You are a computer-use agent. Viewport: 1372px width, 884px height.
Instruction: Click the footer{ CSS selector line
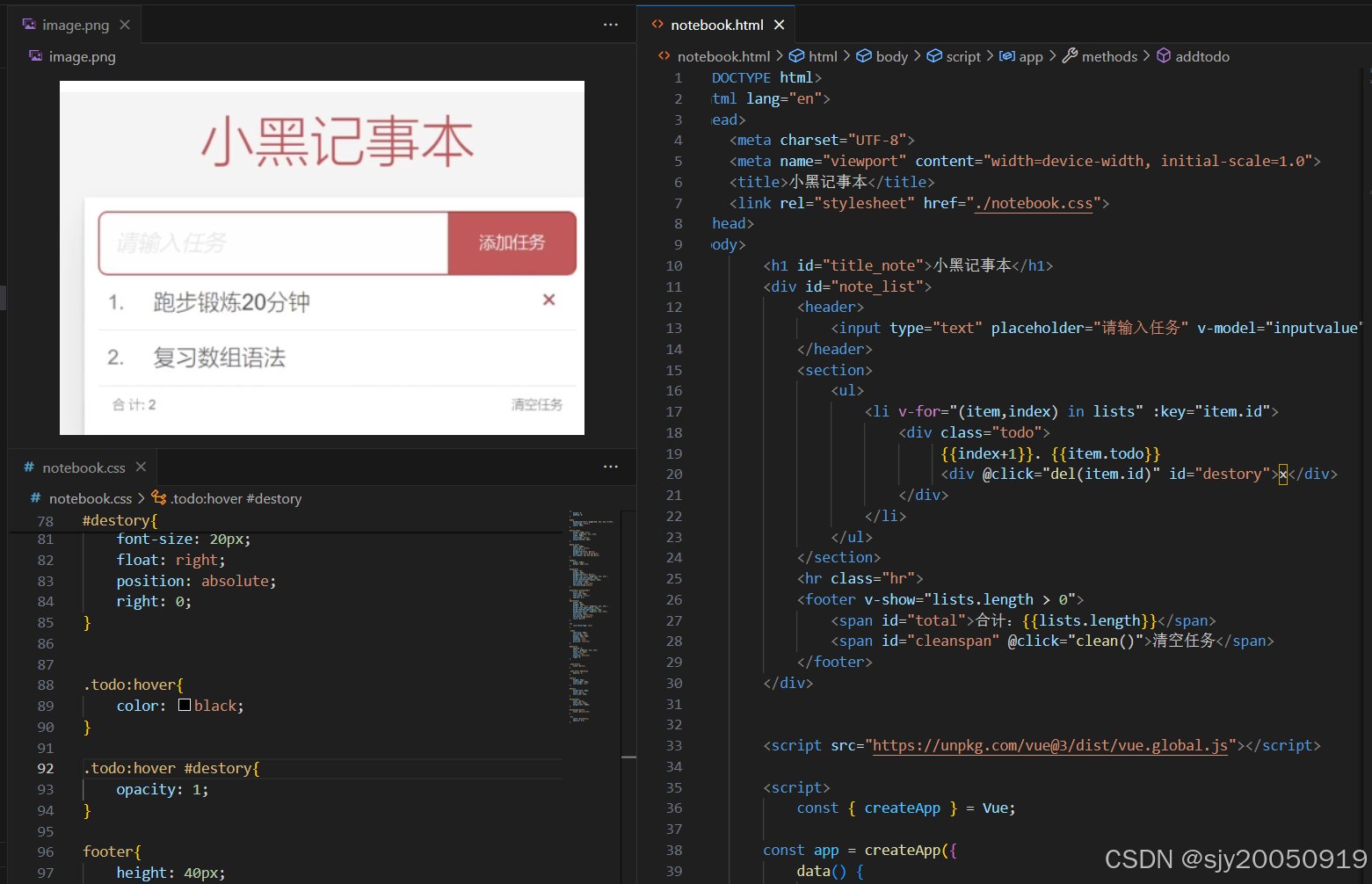[x=112, y=851]
